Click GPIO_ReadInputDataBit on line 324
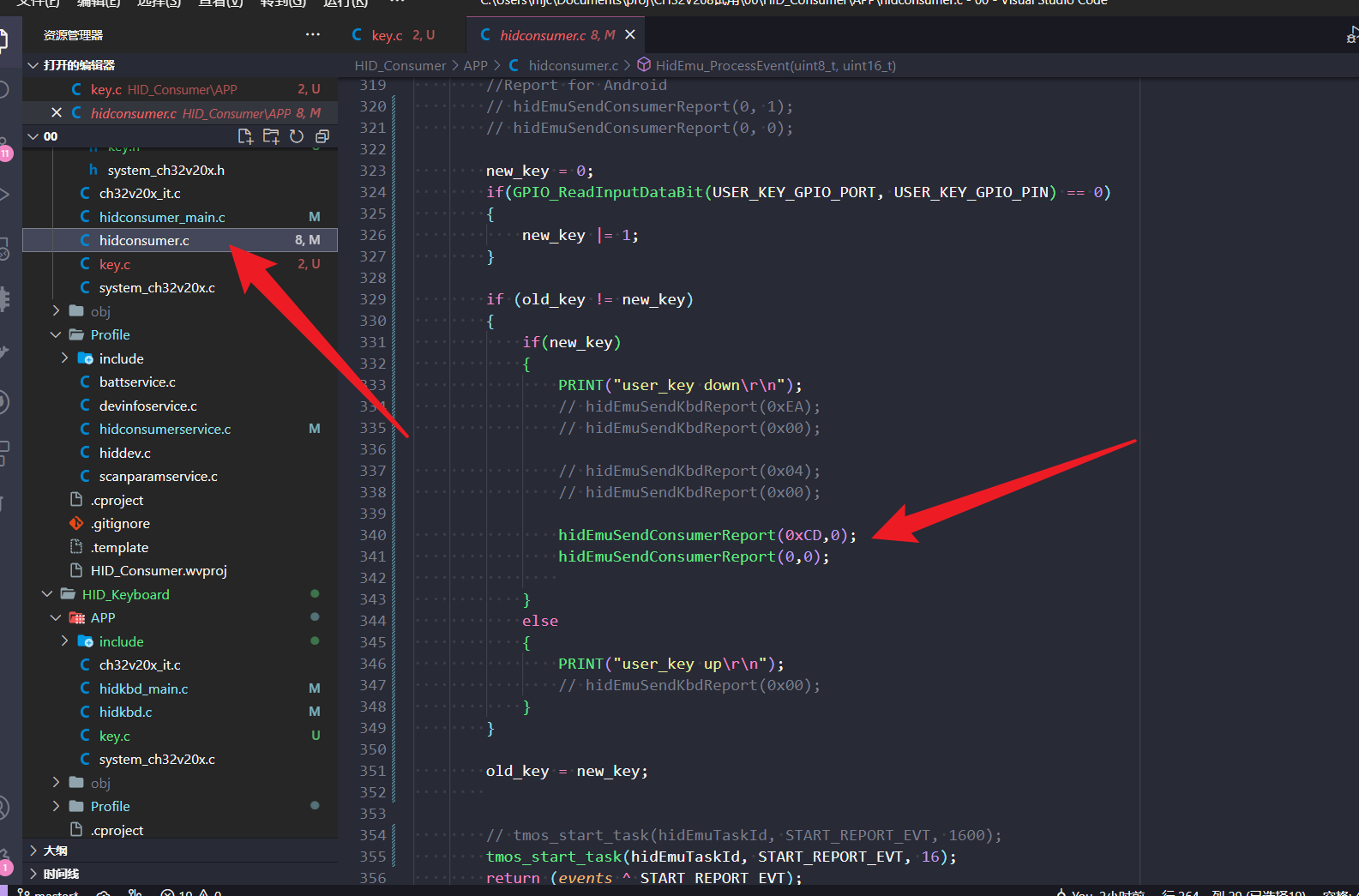 [x=607, y=192]
